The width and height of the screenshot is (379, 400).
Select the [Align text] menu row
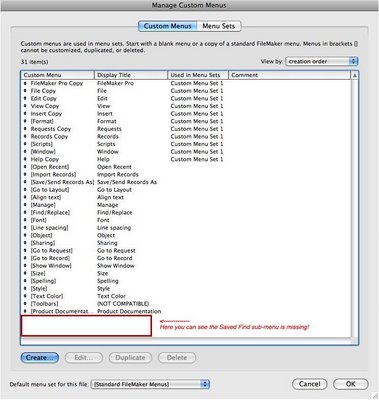(186, 197)
